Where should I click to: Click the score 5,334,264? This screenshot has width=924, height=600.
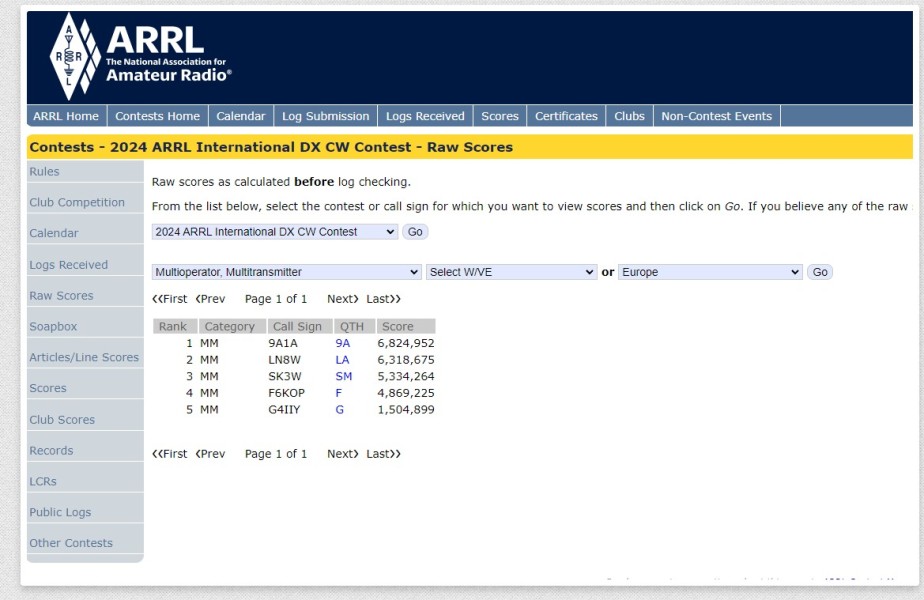[x=406, y=376]
